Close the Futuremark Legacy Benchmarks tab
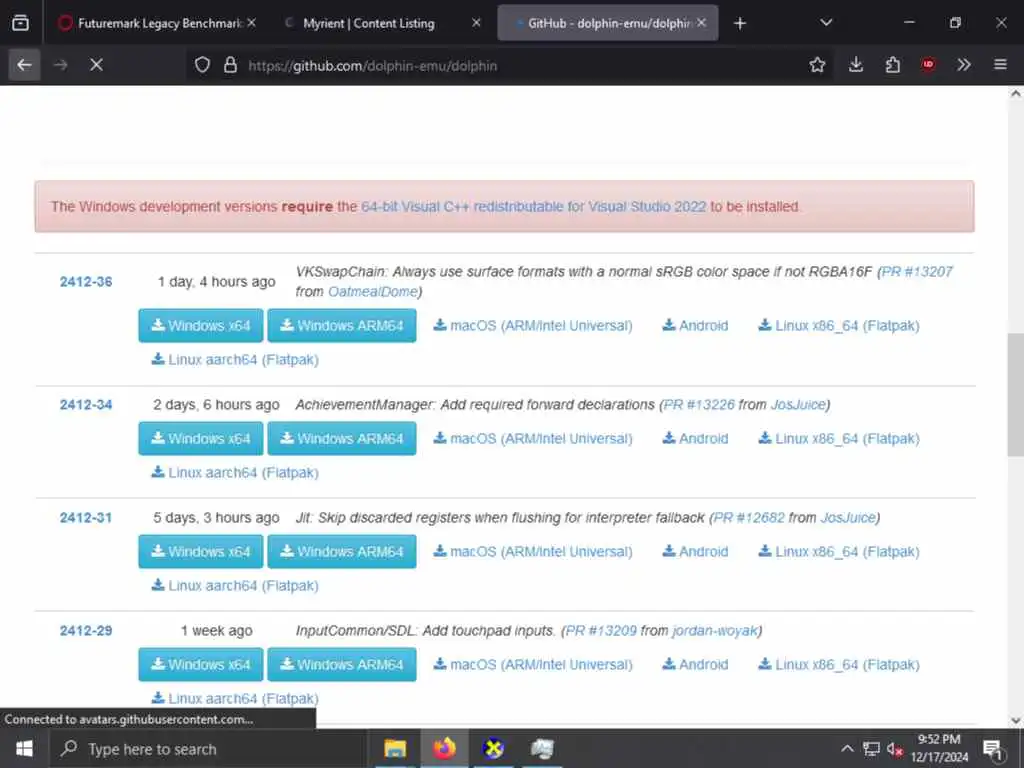 click(x=251, y=23)
